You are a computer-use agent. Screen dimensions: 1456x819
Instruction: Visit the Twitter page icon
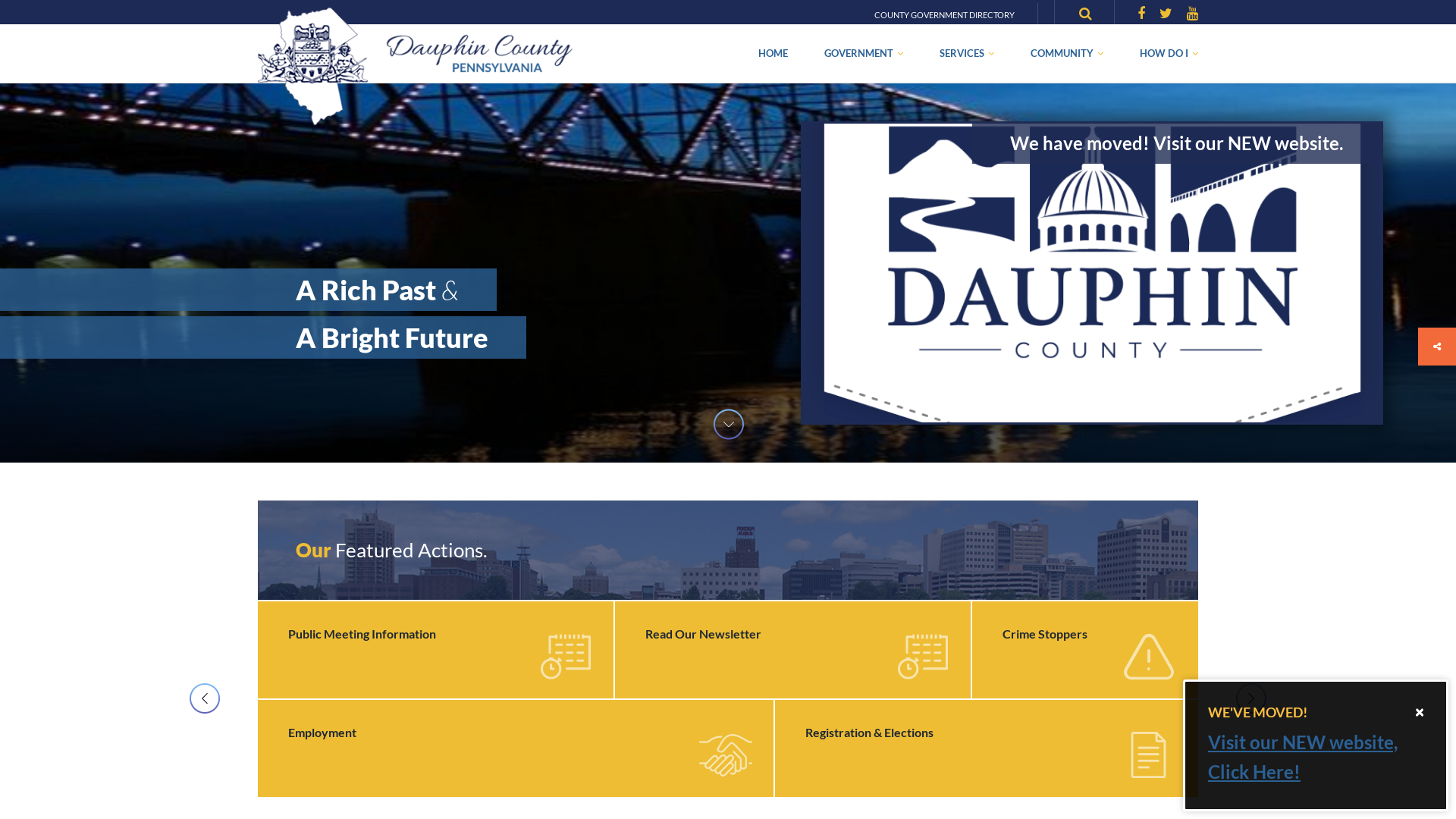(x=1166, y=13)
